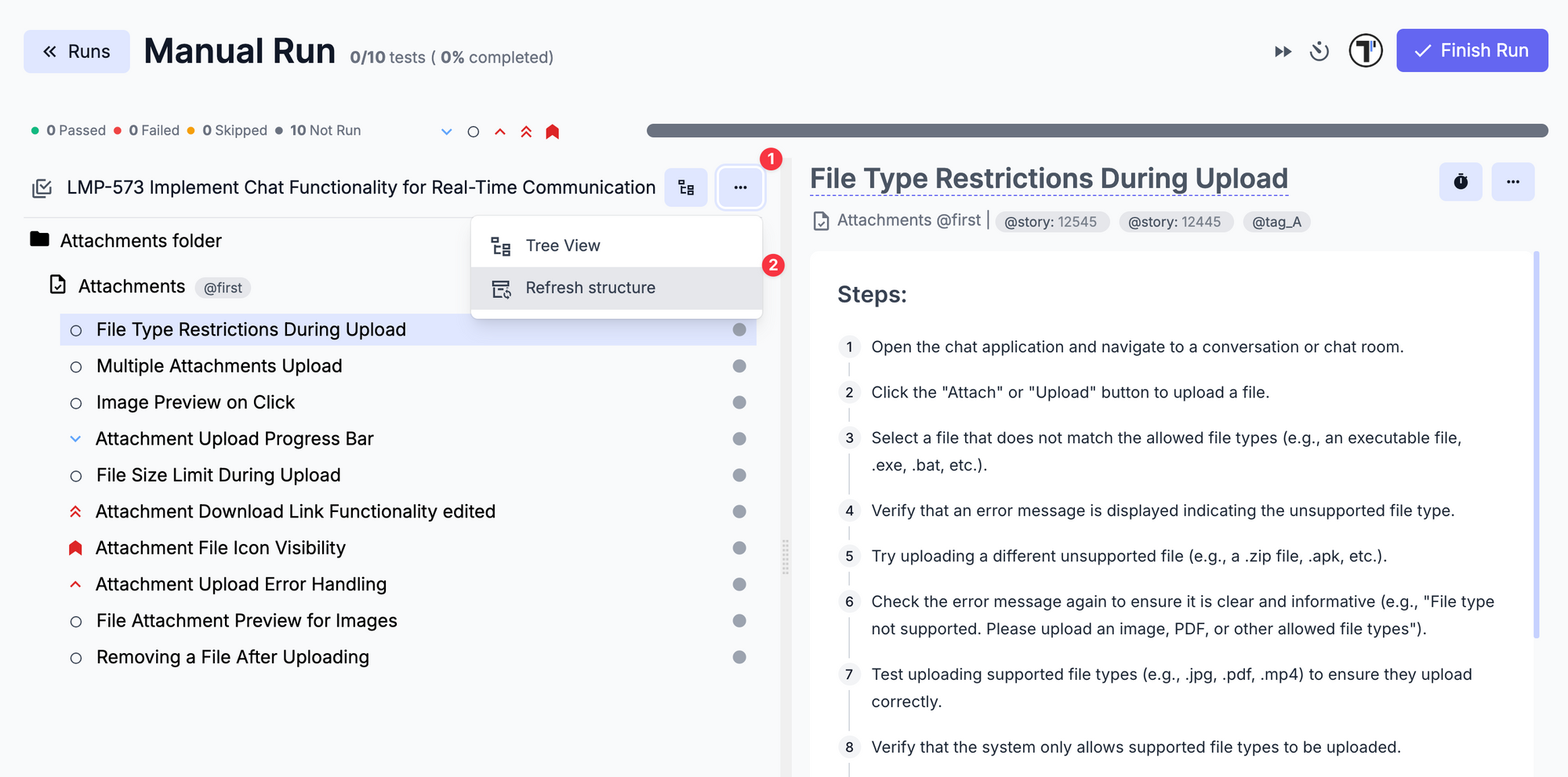The height and width of the screenshot is (777, 1568).
Task: Collapse the Attachments folder row
Action: (x=125, y=241)
